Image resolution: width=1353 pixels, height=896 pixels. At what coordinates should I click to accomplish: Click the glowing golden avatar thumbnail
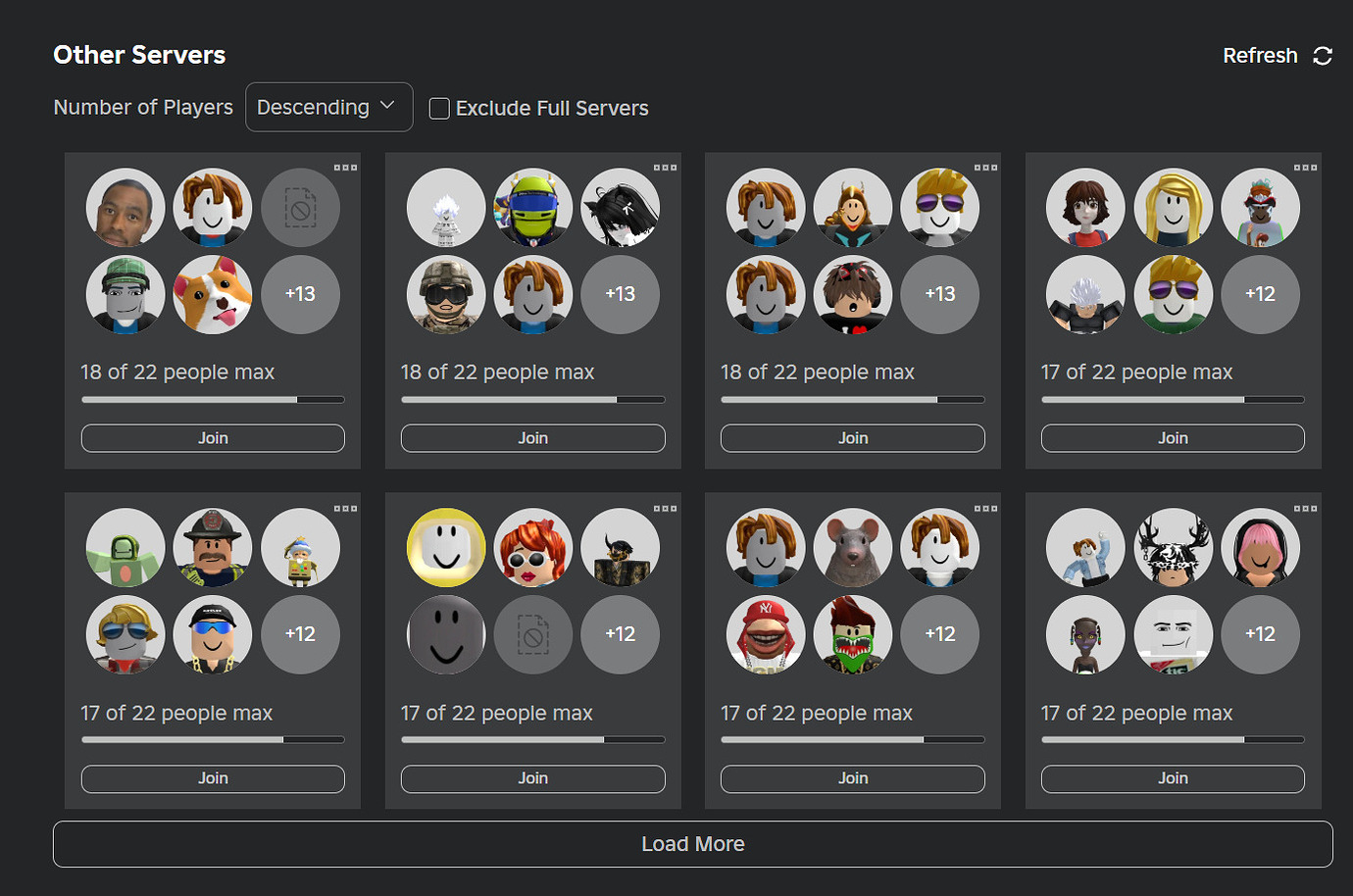tap(446, 547)
